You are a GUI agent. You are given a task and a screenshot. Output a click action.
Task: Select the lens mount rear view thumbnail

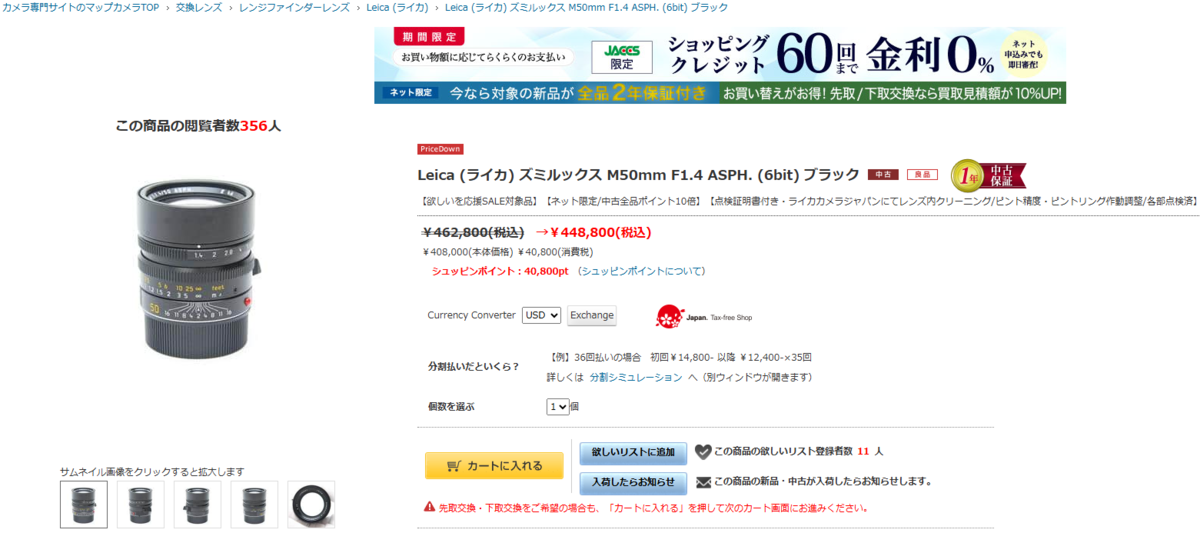tap(311, 504)
